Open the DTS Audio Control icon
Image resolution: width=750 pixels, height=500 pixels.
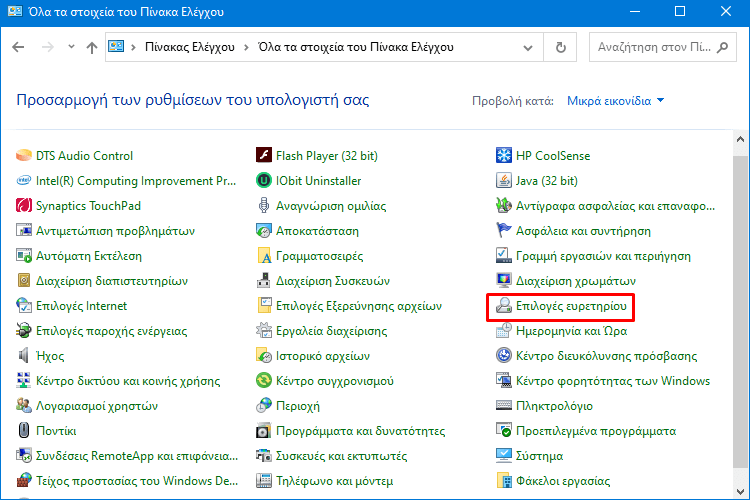23,156
